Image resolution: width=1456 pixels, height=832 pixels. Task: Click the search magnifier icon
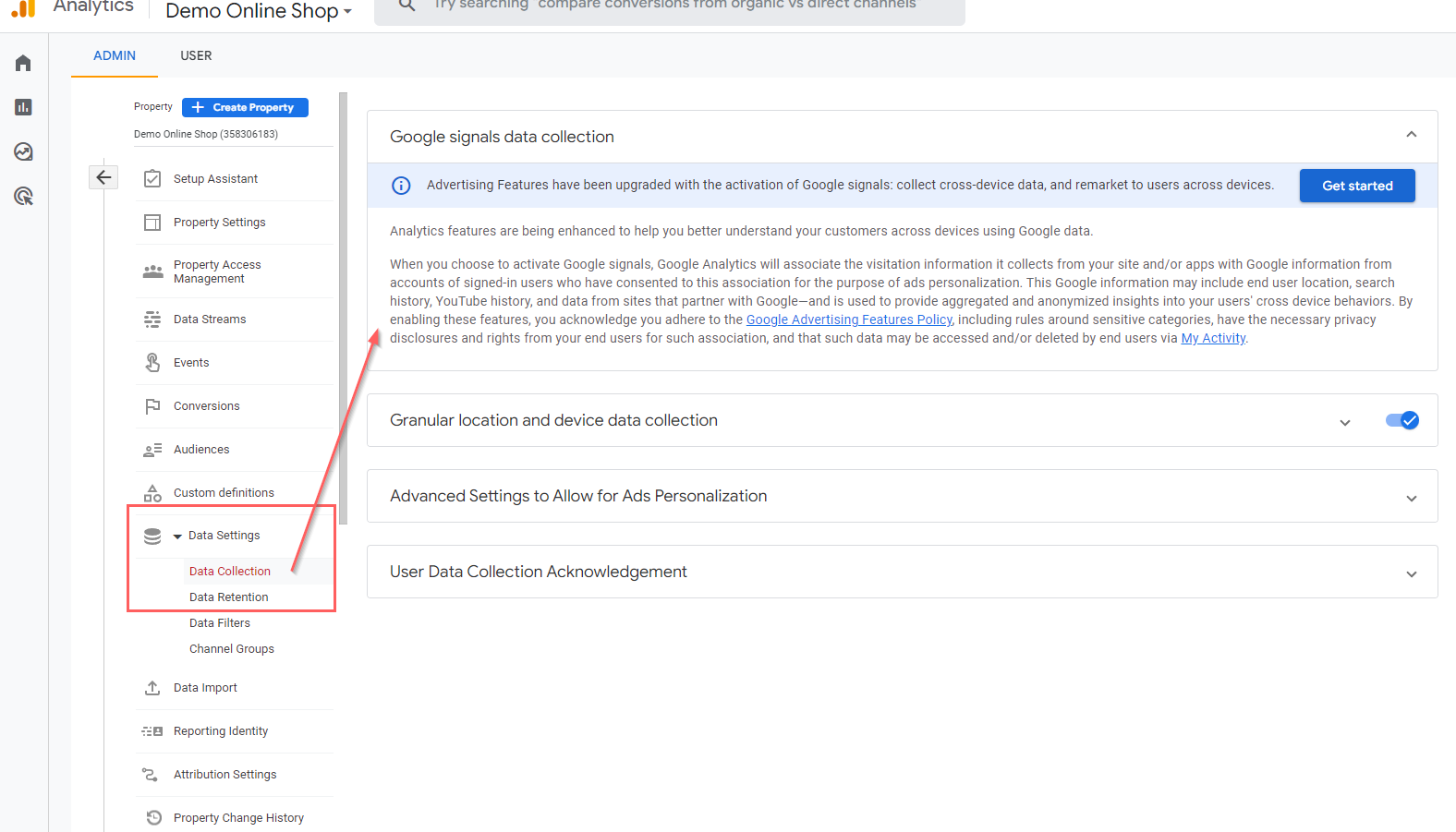pos(406,6)
